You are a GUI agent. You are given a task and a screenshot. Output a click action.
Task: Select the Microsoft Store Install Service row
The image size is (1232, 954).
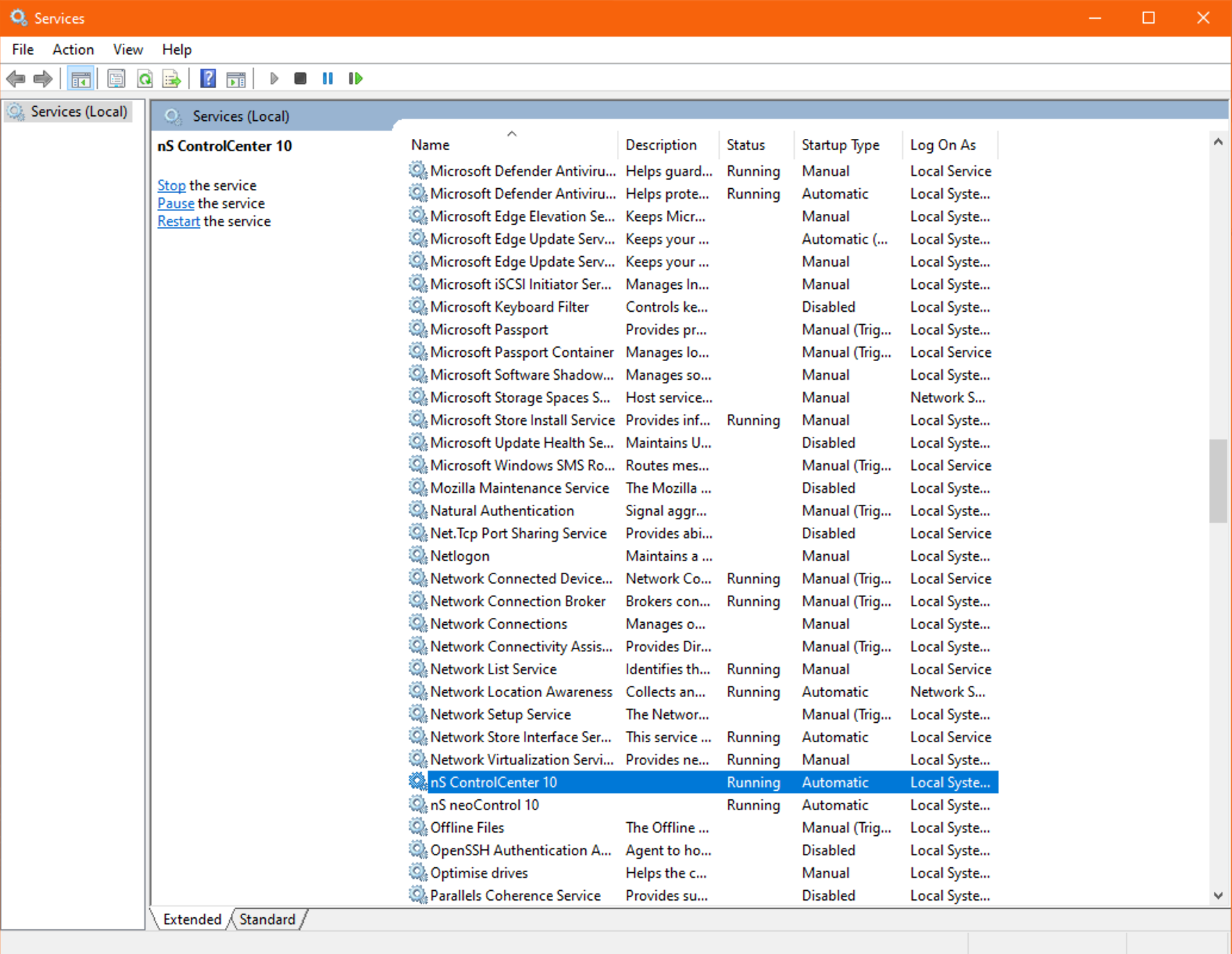point(702,420)
